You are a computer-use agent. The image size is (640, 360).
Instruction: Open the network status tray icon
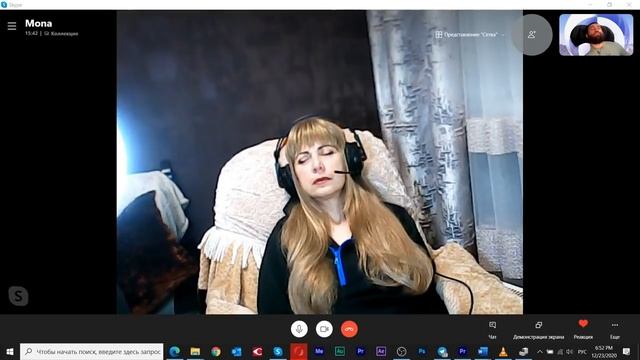560,351
